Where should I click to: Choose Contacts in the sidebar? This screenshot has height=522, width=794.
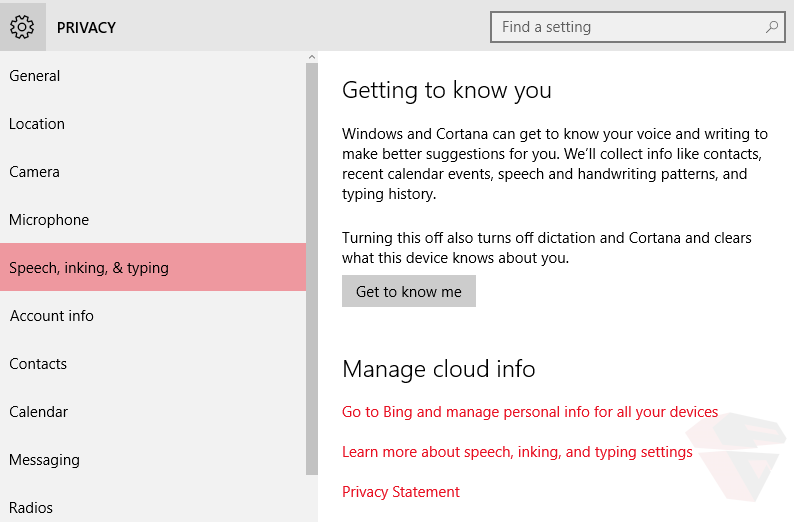38,364
